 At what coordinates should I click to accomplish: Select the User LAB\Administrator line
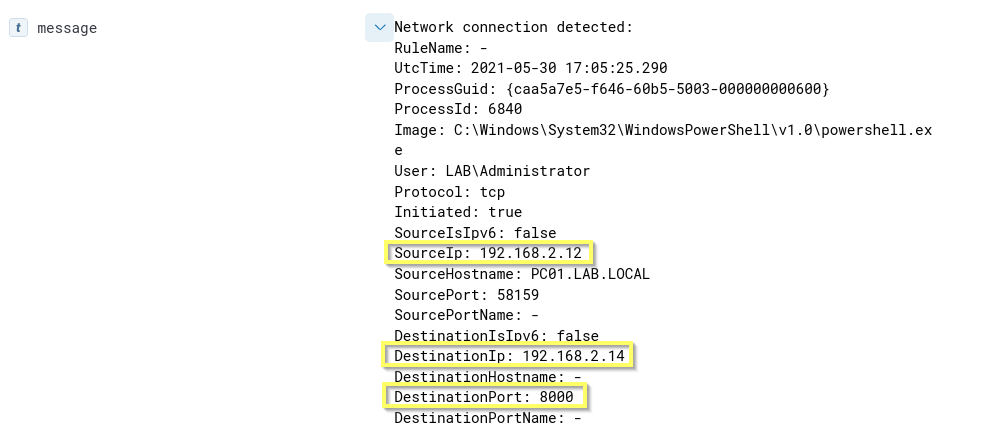tap(492, 171)
